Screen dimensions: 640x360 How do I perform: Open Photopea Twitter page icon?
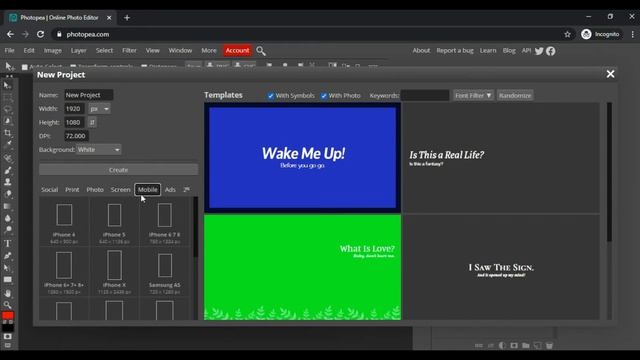[539, 51]
